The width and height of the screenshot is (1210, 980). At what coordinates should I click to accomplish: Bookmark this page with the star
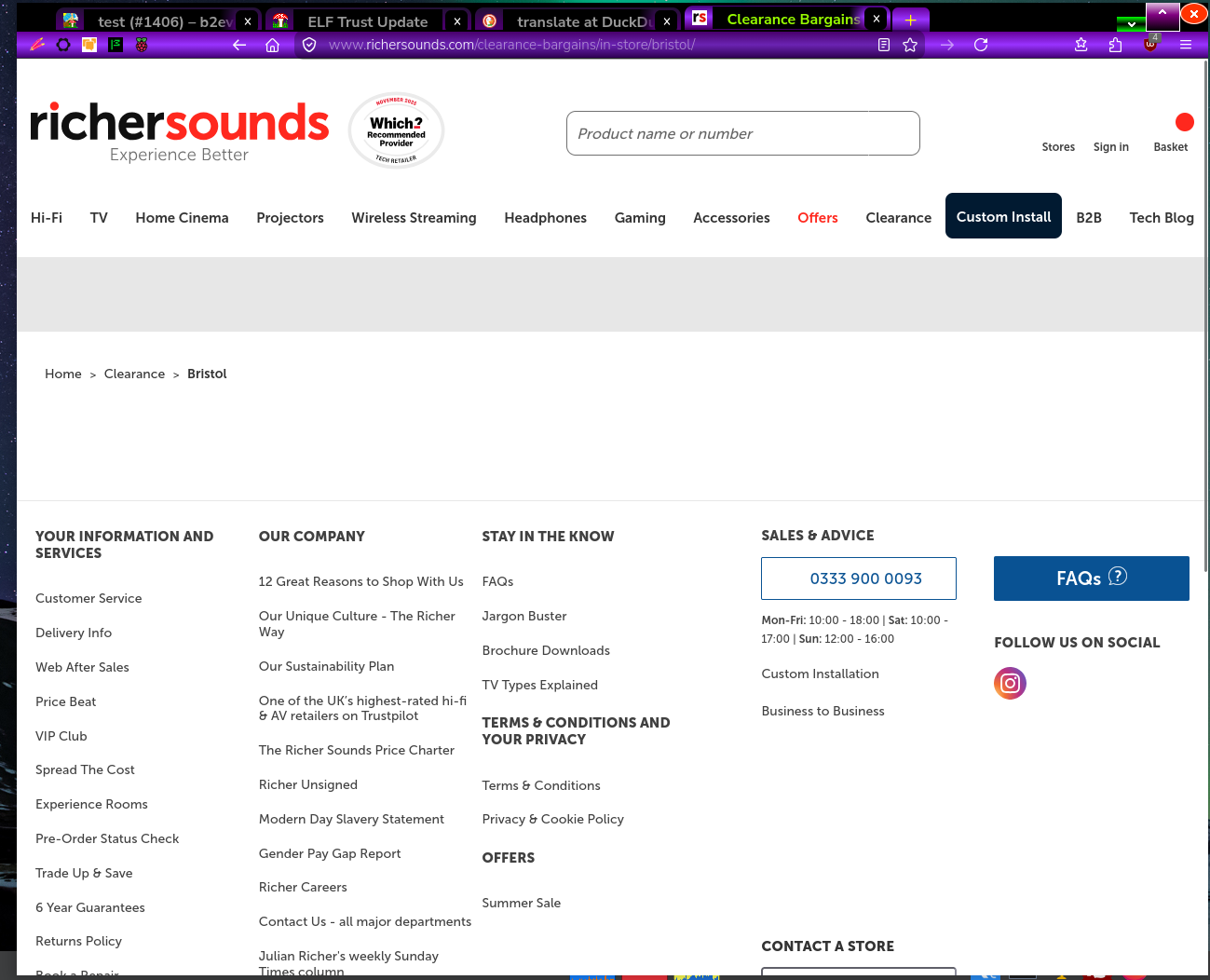tap(910, 45)
